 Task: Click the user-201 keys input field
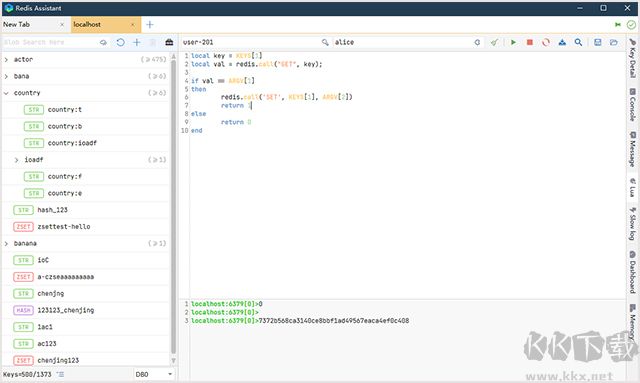tap(251, 42)
